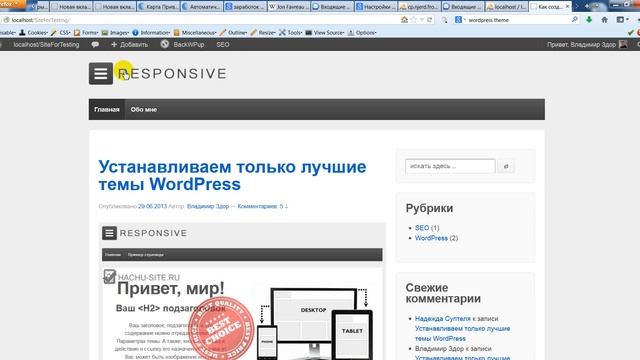
Task: Reload the page with the refresh icon
Action: point(429,20)
